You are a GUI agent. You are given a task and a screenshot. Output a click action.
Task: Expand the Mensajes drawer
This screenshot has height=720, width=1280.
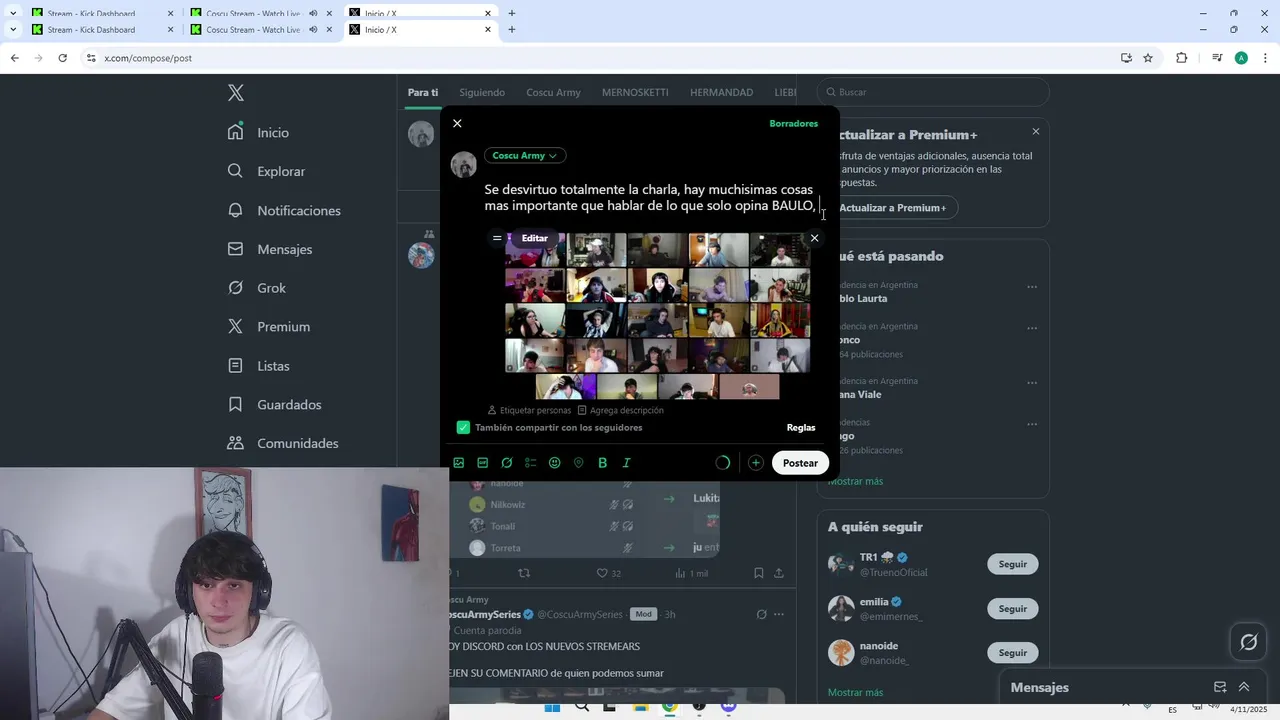tap(1244, 687)
